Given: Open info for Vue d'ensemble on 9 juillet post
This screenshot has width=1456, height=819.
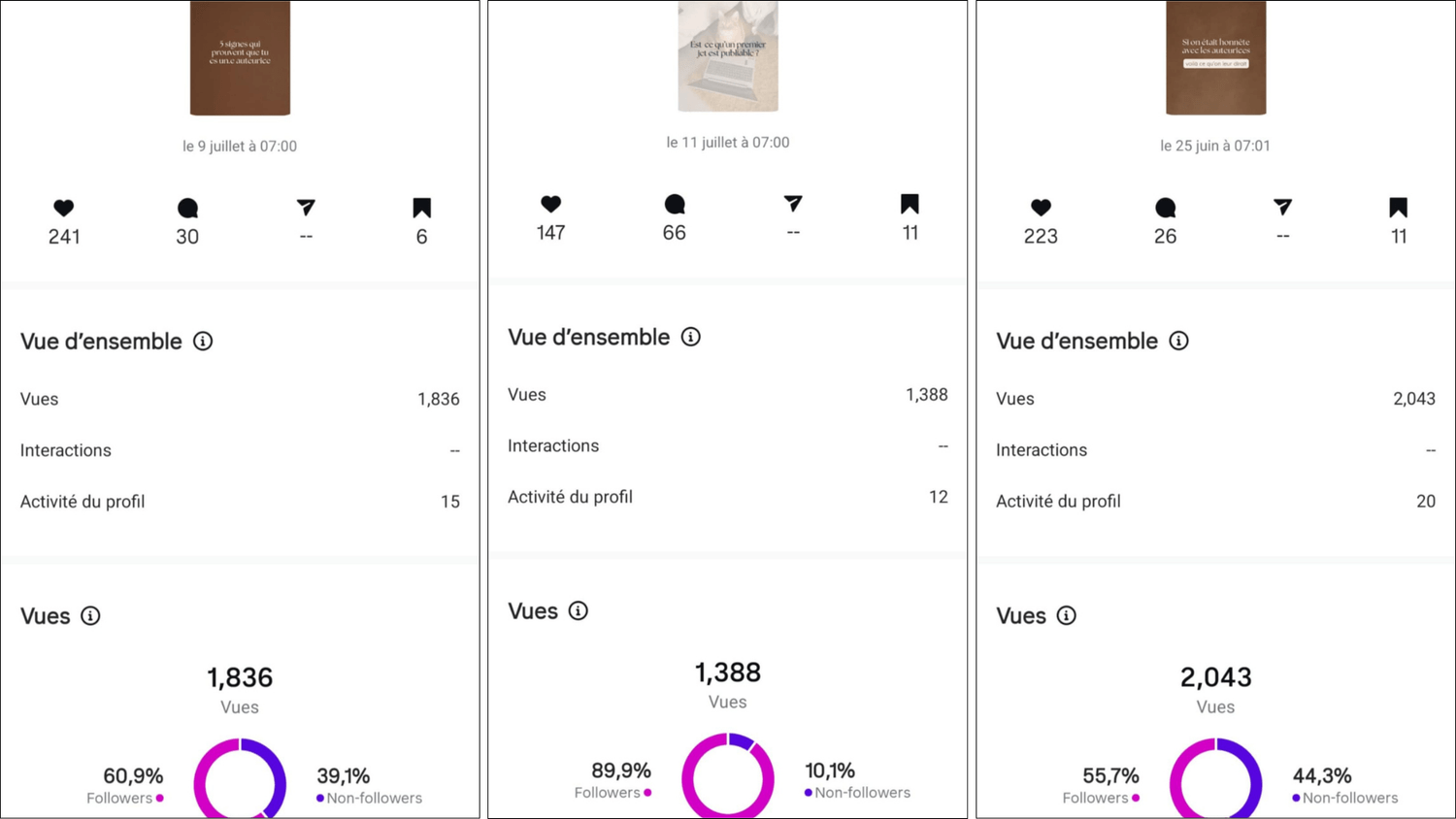Looking at the screenshot, I should (x=203, y=342).
